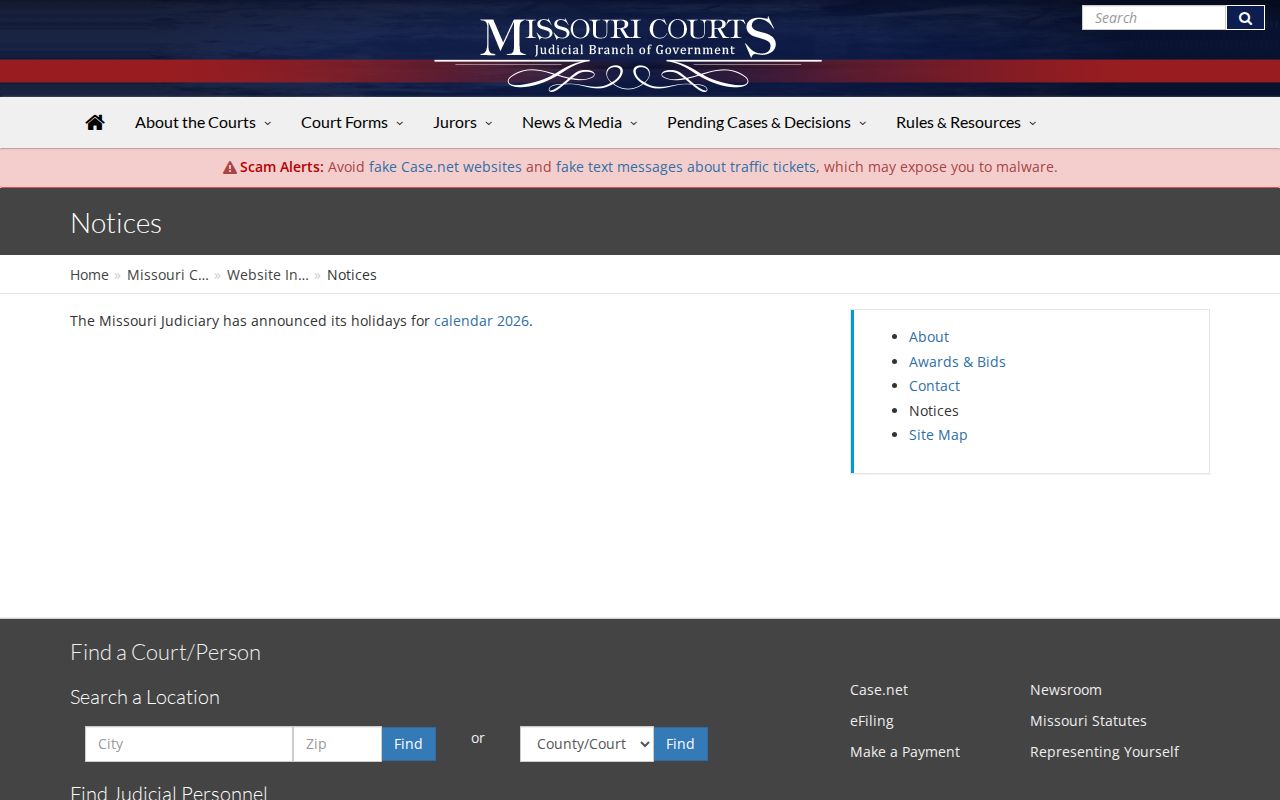Click the Search a Location heading
Image resolution: width=1280 pixels, height=800 pixels.
[145, 697]
